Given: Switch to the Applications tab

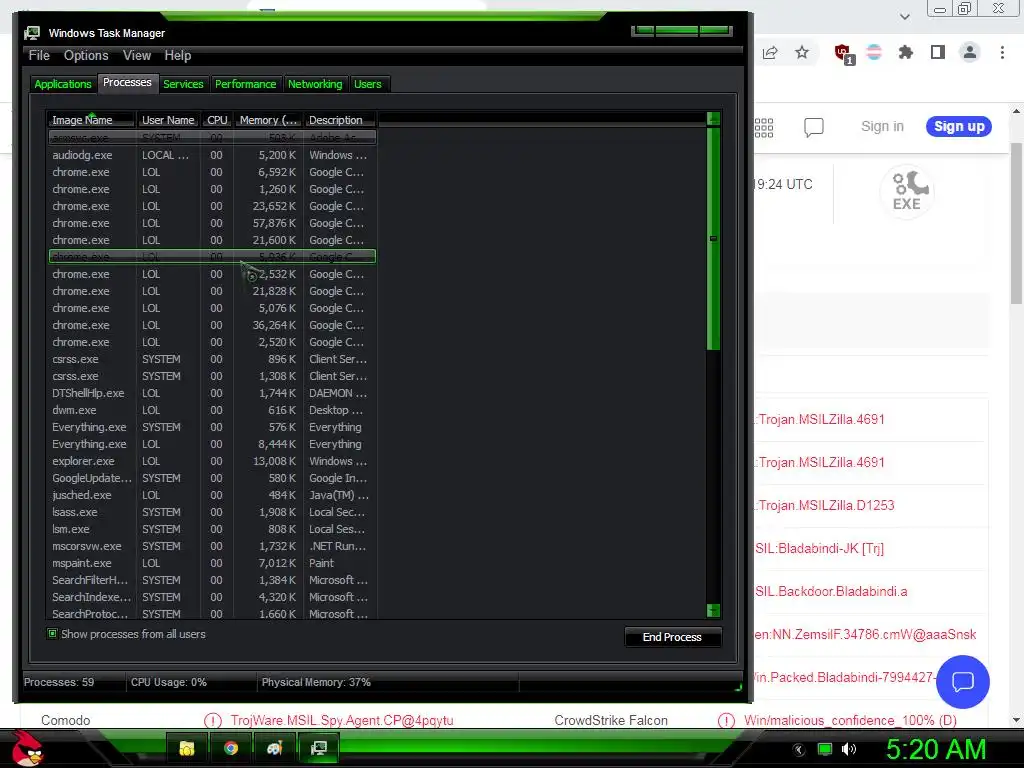Looking at the screenshot, I should click(x=63, y=84).
